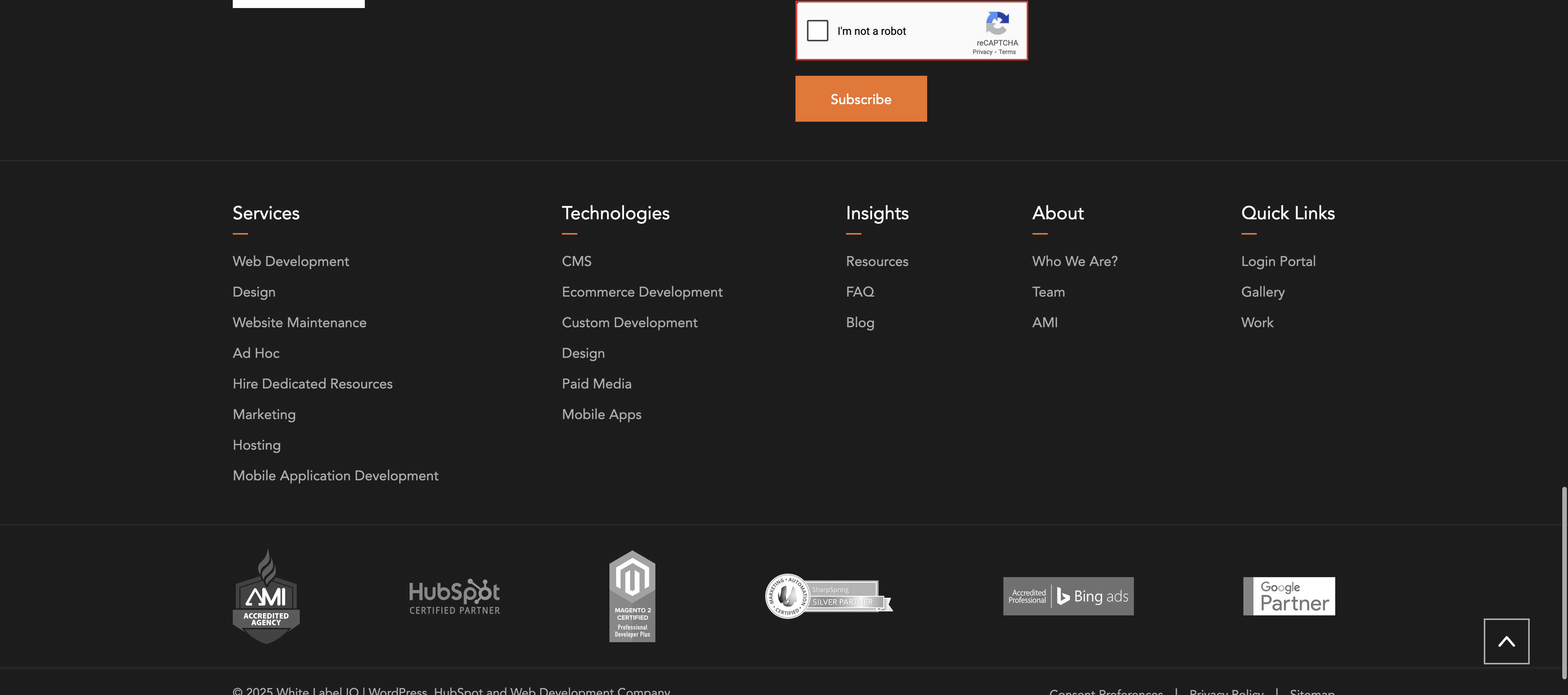Screen dimensions: 1568x695
Task: Select the Bing Ads Accredited Professional badge
Action: 1068,595
